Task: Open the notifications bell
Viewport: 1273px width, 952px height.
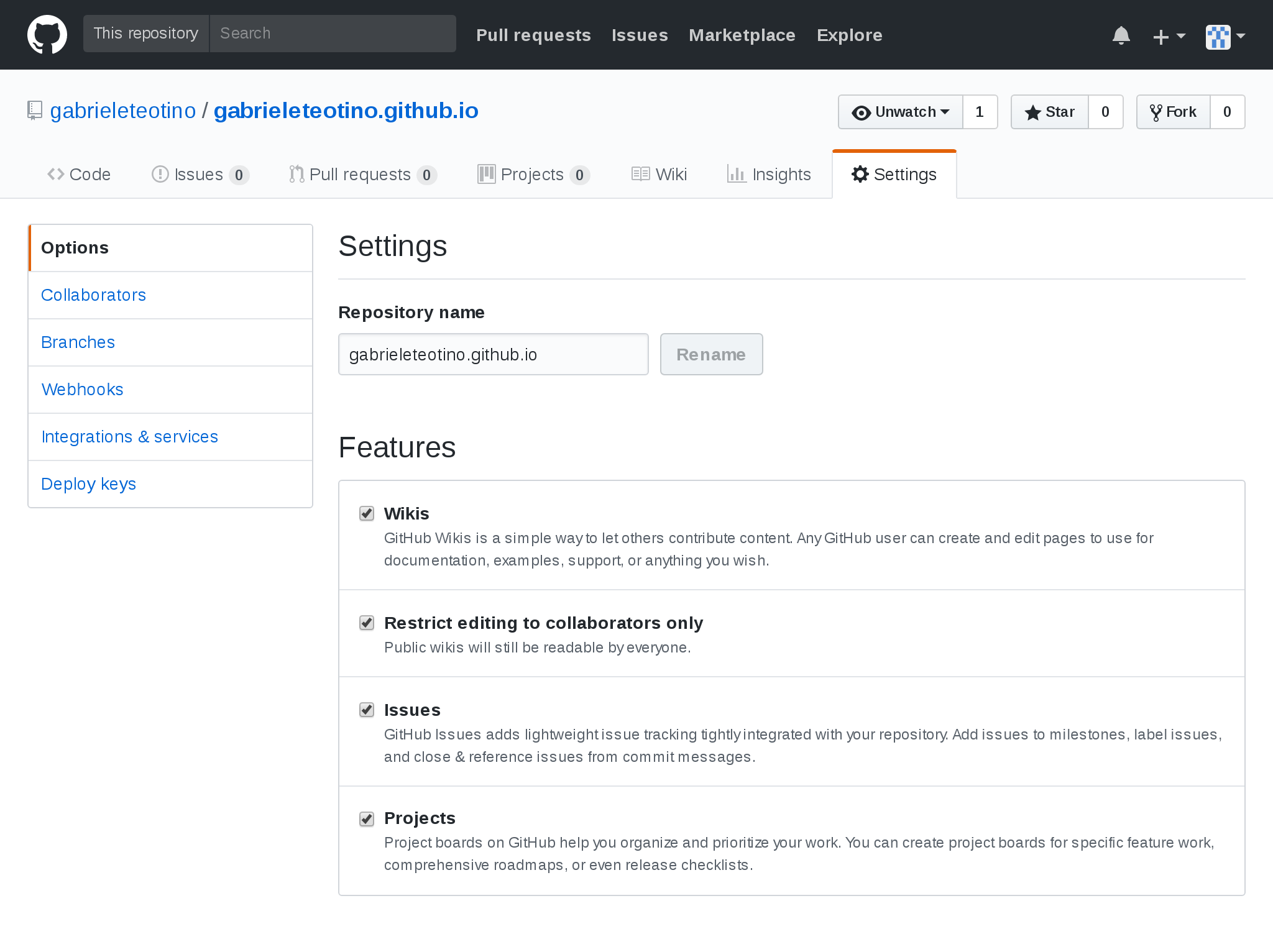Action: click(1121, 35)
